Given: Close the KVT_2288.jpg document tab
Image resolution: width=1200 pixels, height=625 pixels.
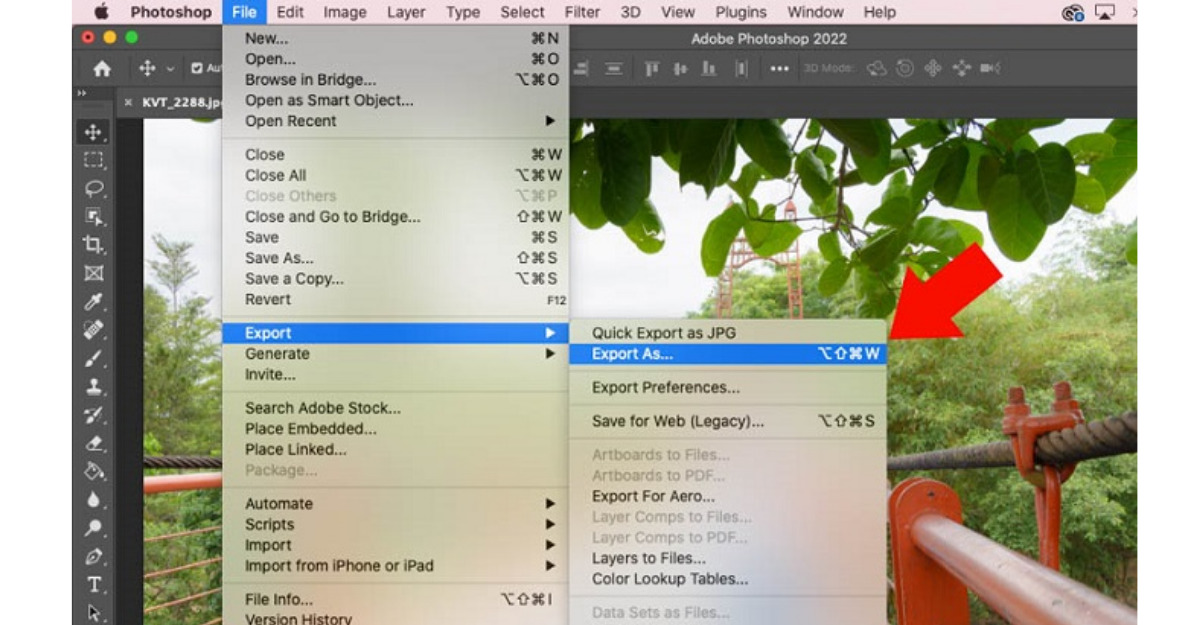Looking at the screenshot, I should point(128,102).
